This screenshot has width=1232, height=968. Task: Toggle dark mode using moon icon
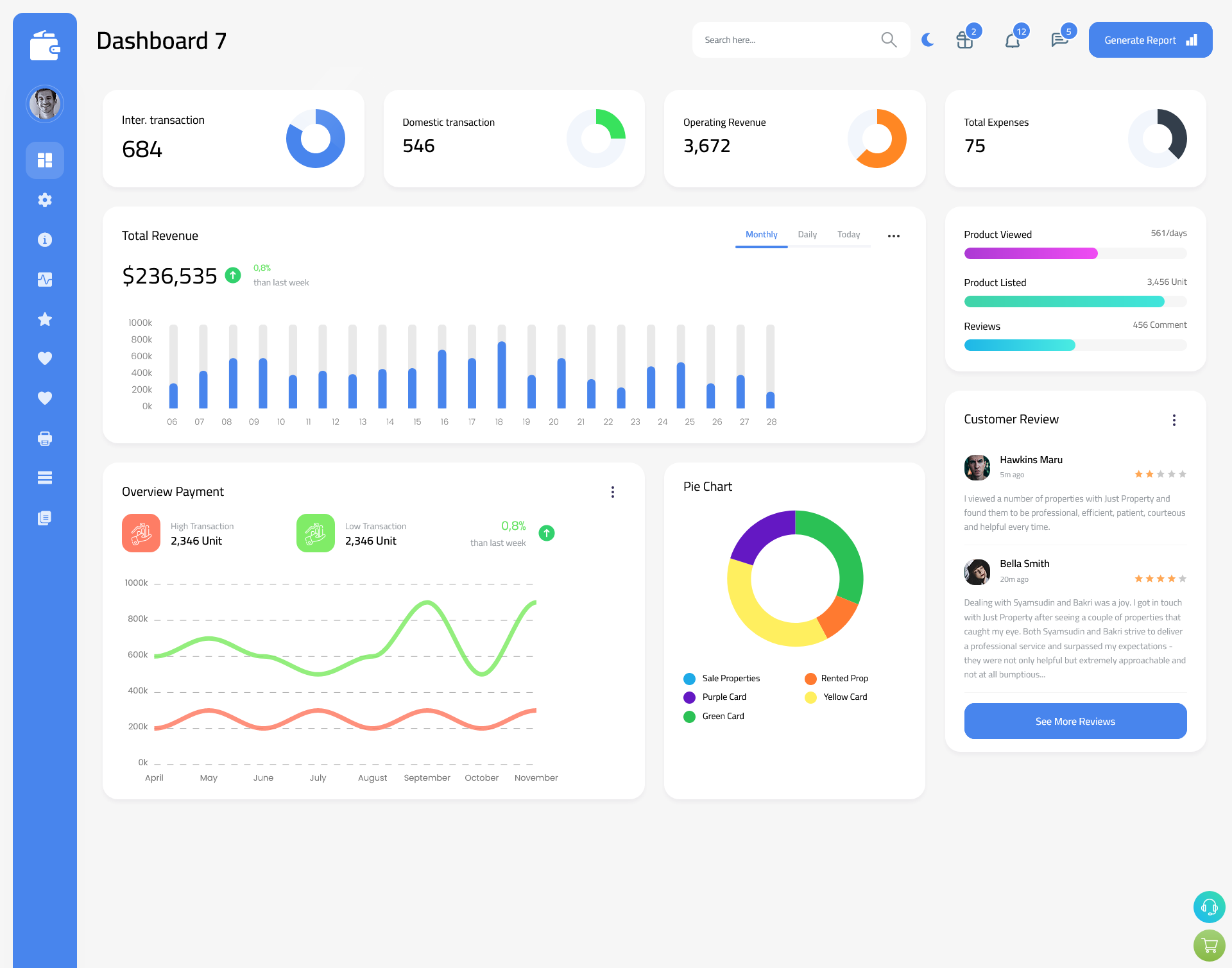927,39
